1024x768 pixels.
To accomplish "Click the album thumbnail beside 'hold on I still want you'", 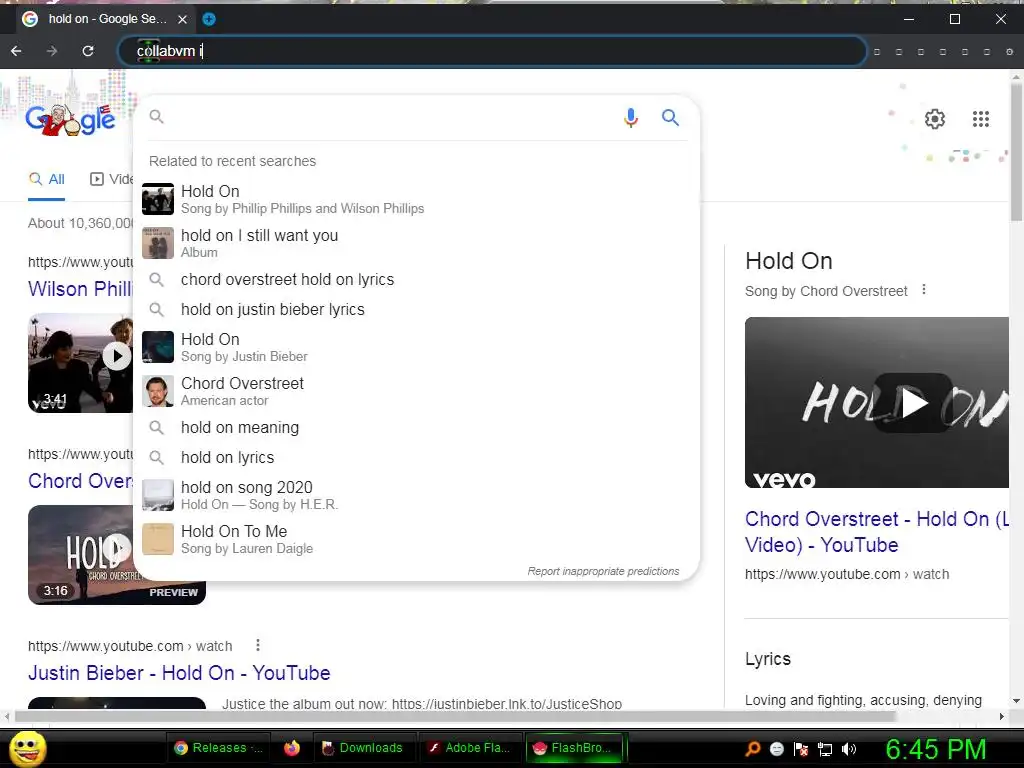I will [158, 243].
